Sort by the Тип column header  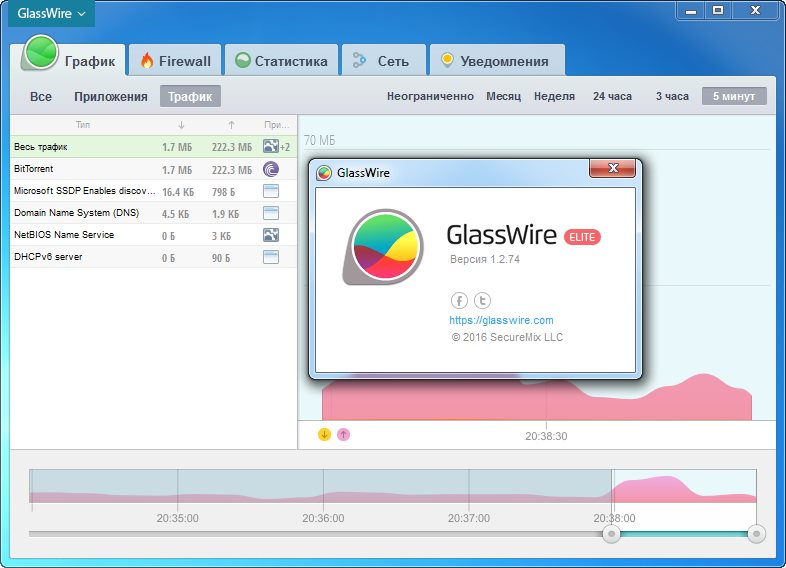tap(83, 125)
